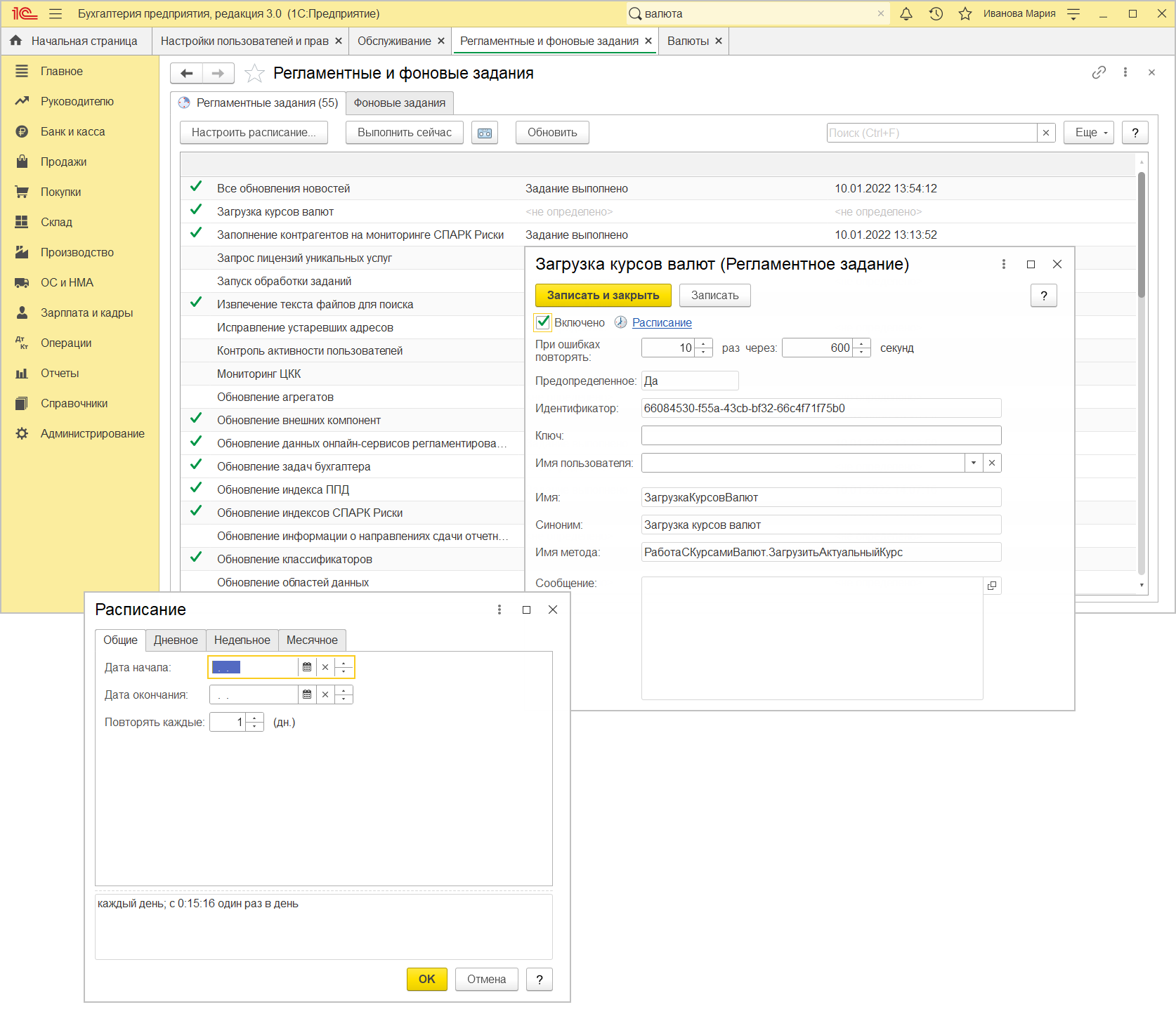The width and height of the screenshot is (1176, 1014).
Task: Open Администрирование section
Action: (79, 433)
